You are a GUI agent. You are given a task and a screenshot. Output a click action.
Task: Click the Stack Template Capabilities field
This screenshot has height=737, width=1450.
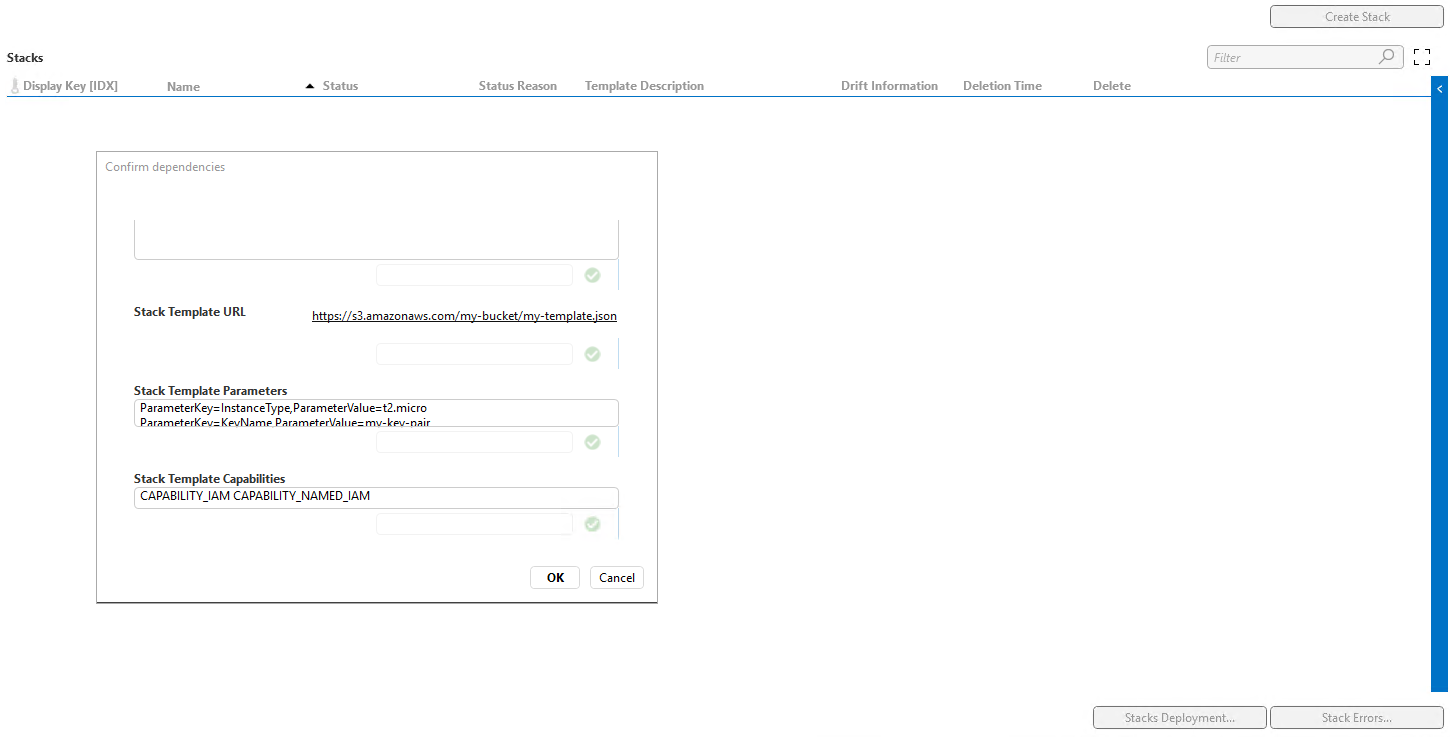[x=376, y=498]
